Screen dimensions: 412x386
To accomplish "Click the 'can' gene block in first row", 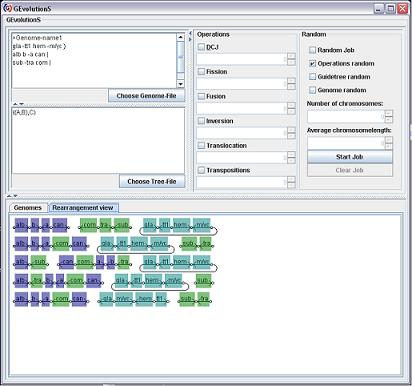I will 59,225.
